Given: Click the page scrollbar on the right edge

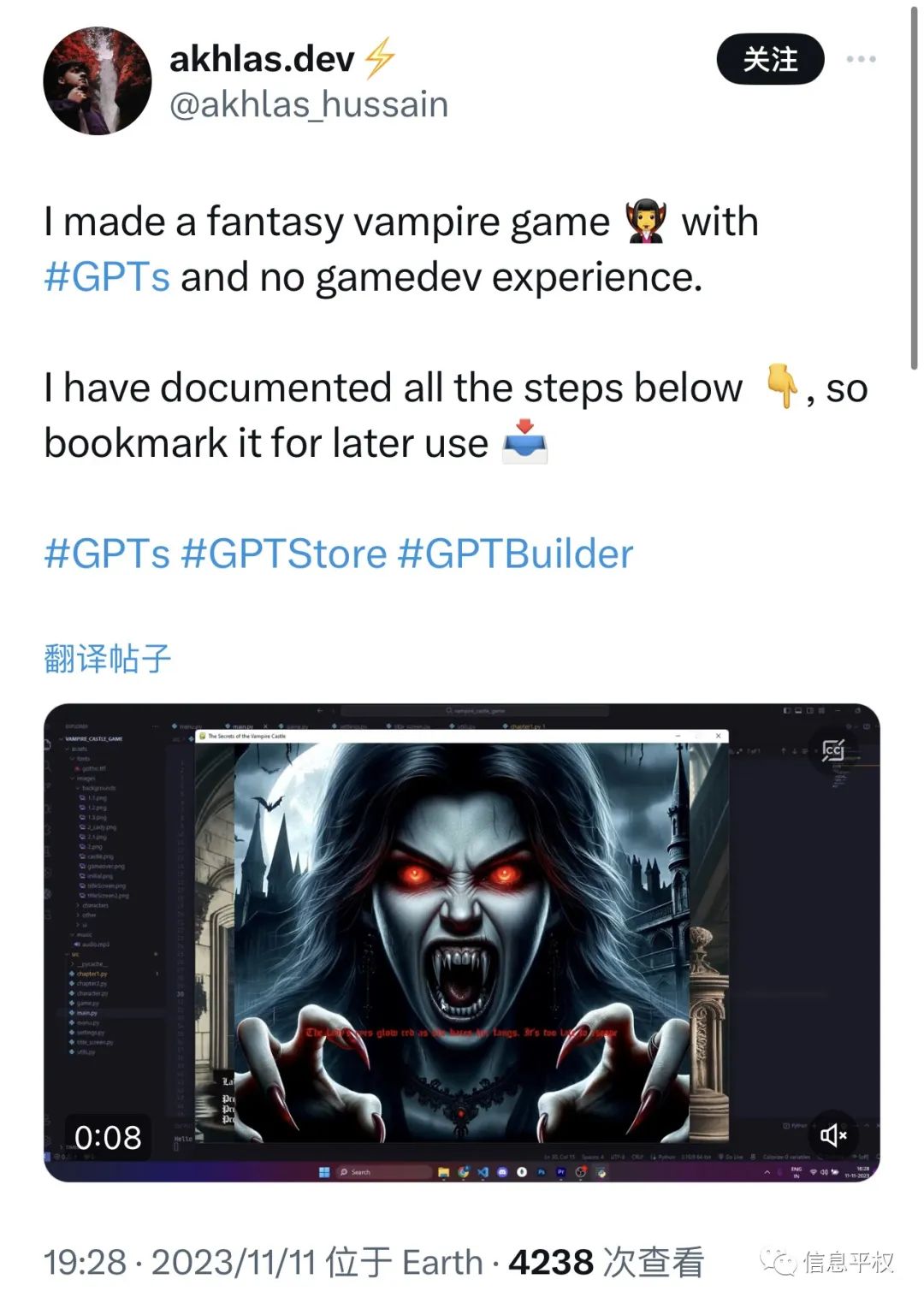Looking at the screenshot, I should (914, 188).
